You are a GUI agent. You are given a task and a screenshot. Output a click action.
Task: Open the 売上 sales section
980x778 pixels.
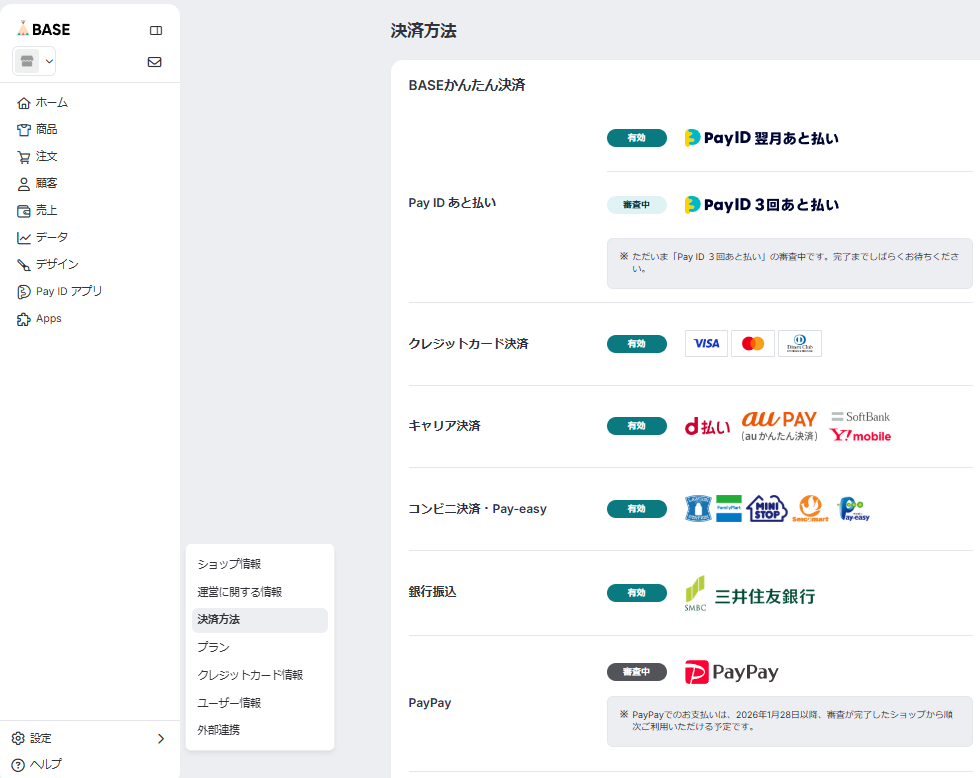pos(45,210)
